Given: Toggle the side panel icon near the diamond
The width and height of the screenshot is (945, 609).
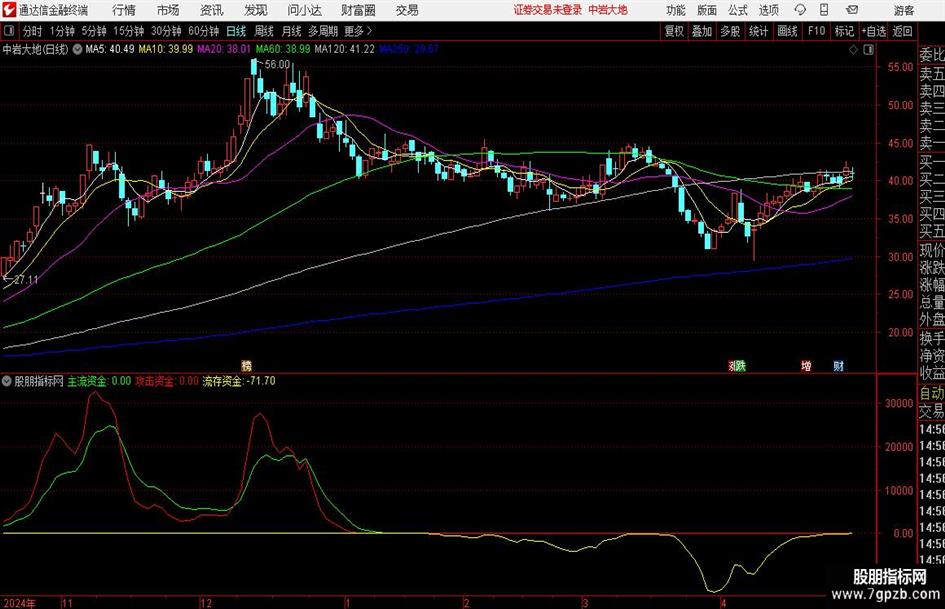Looking at the screenshot, I should pos(868,50).
